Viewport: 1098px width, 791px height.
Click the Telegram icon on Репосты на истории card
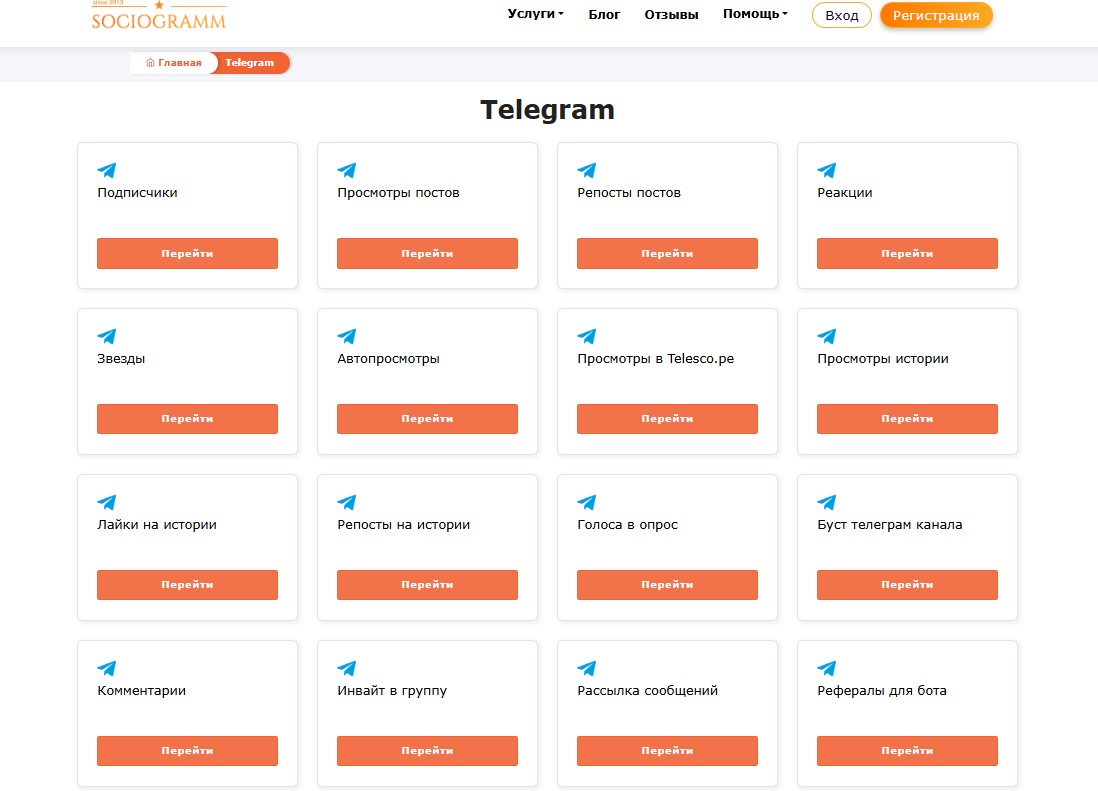347,502
